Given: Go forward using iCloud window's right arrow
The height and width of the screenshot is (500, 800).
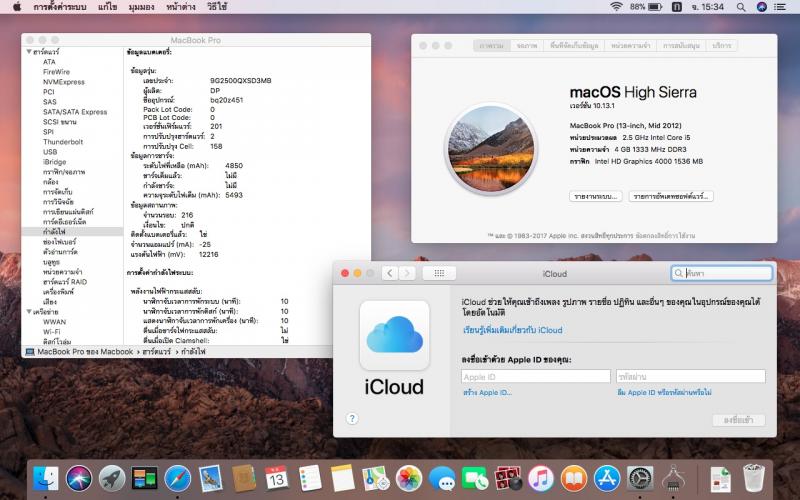Looking at the screenshot, I should [407, 273].
